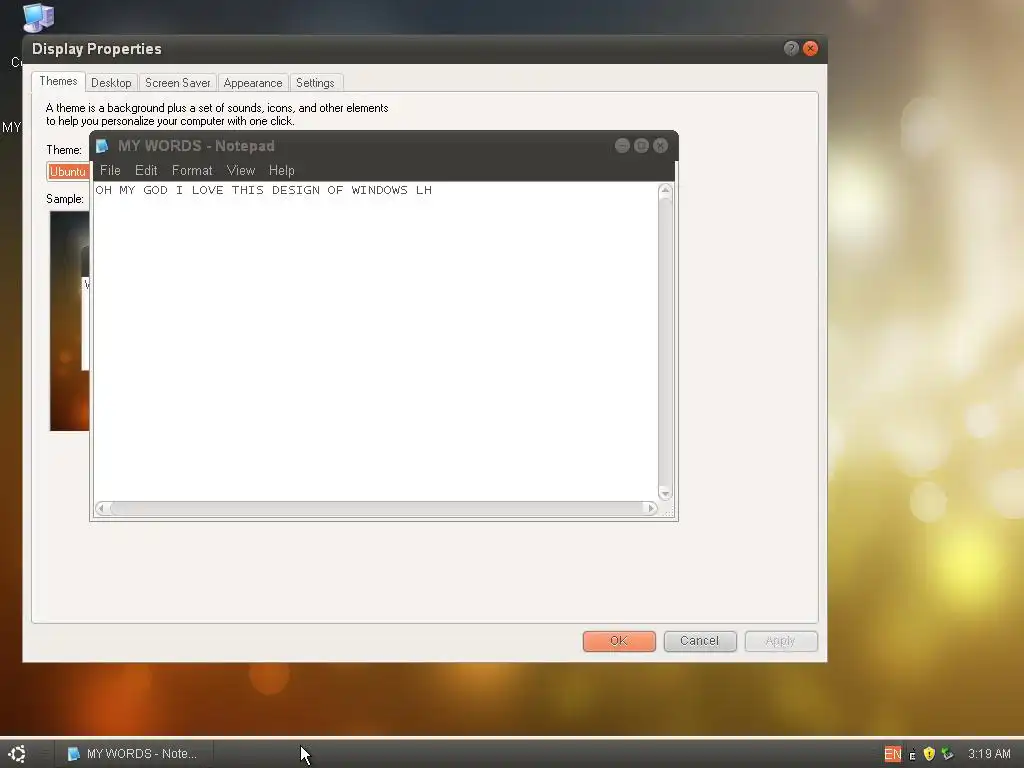Viewport: 1024px width, 768px height.
Task: Click the EN language indicator in tray
Action: pos(893,754)
